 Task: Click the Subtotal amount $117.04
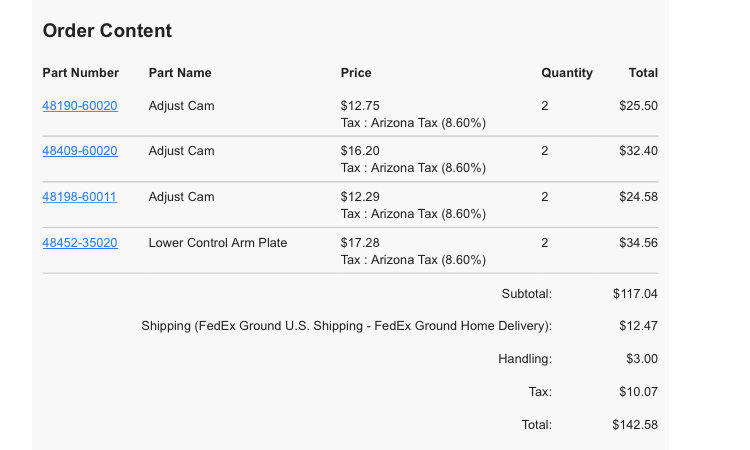[635, 294]
